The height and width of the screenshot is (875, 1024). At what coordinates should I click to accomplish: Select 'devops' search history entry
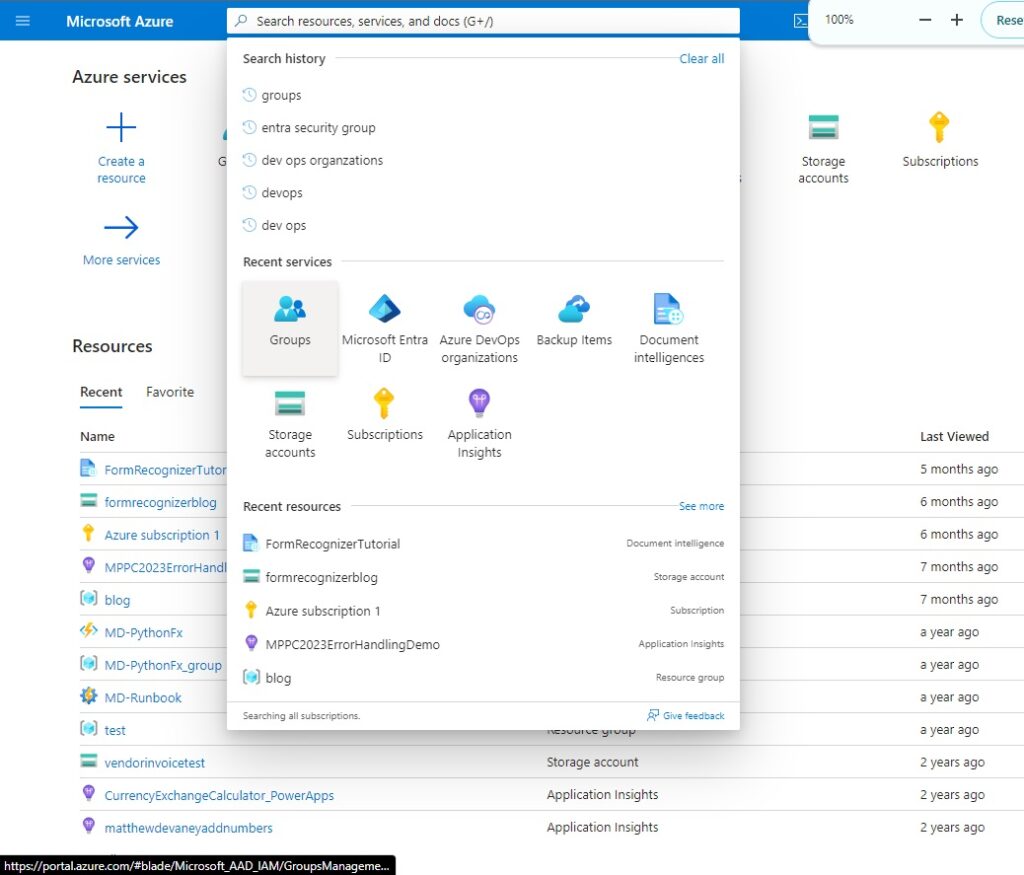tap(281, 193)
